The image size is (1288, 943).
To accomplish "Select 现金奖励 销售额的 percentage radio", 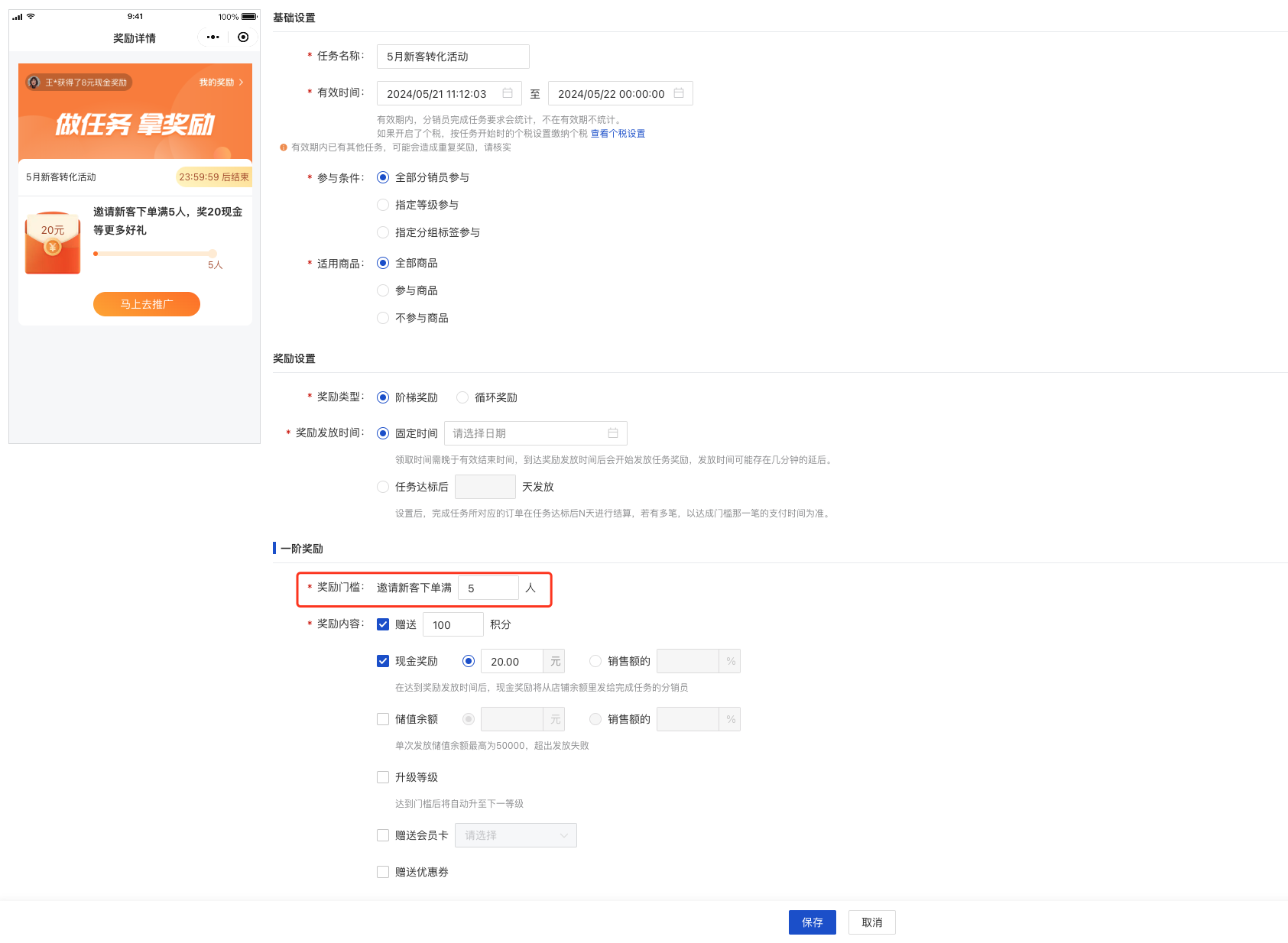I will (x=595, y=661).
